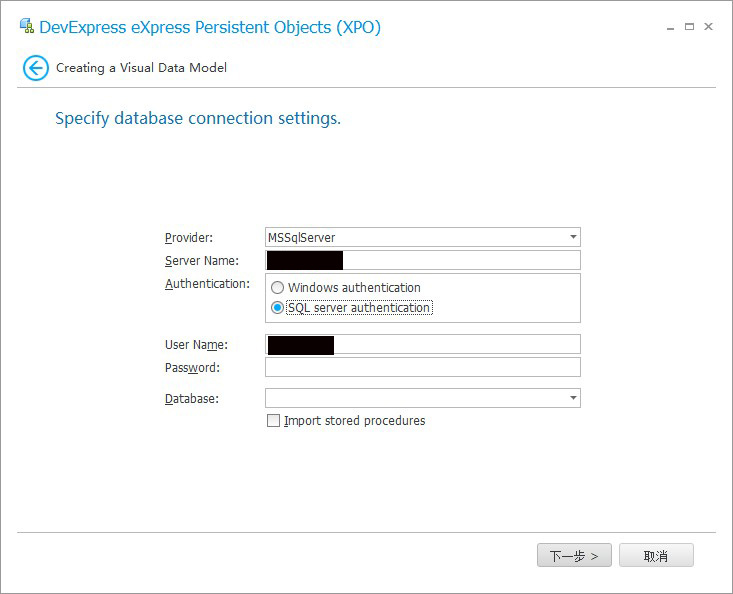Click the 'Creating a Visual Data Model' title
The height and width of the screenshot is (594, 733).
point(141,68)
